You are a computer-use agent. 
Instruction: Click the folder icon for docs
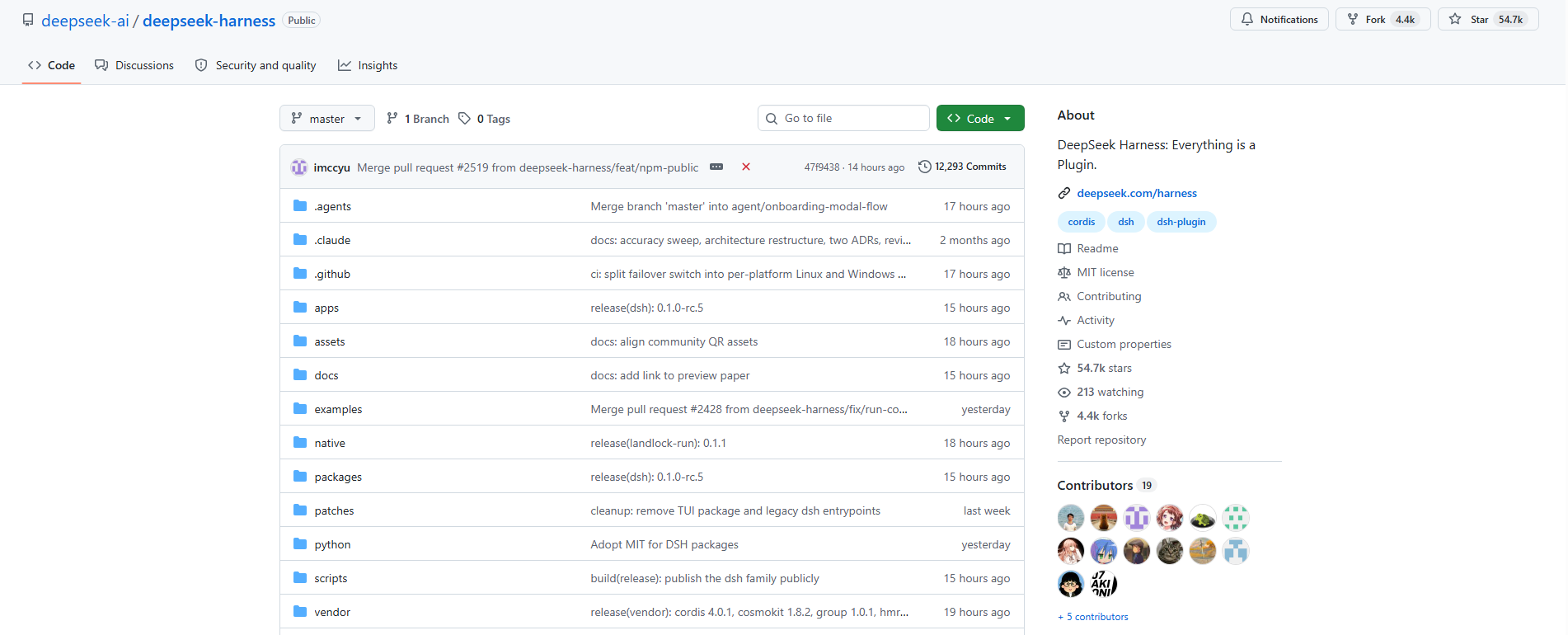[300, 375]
